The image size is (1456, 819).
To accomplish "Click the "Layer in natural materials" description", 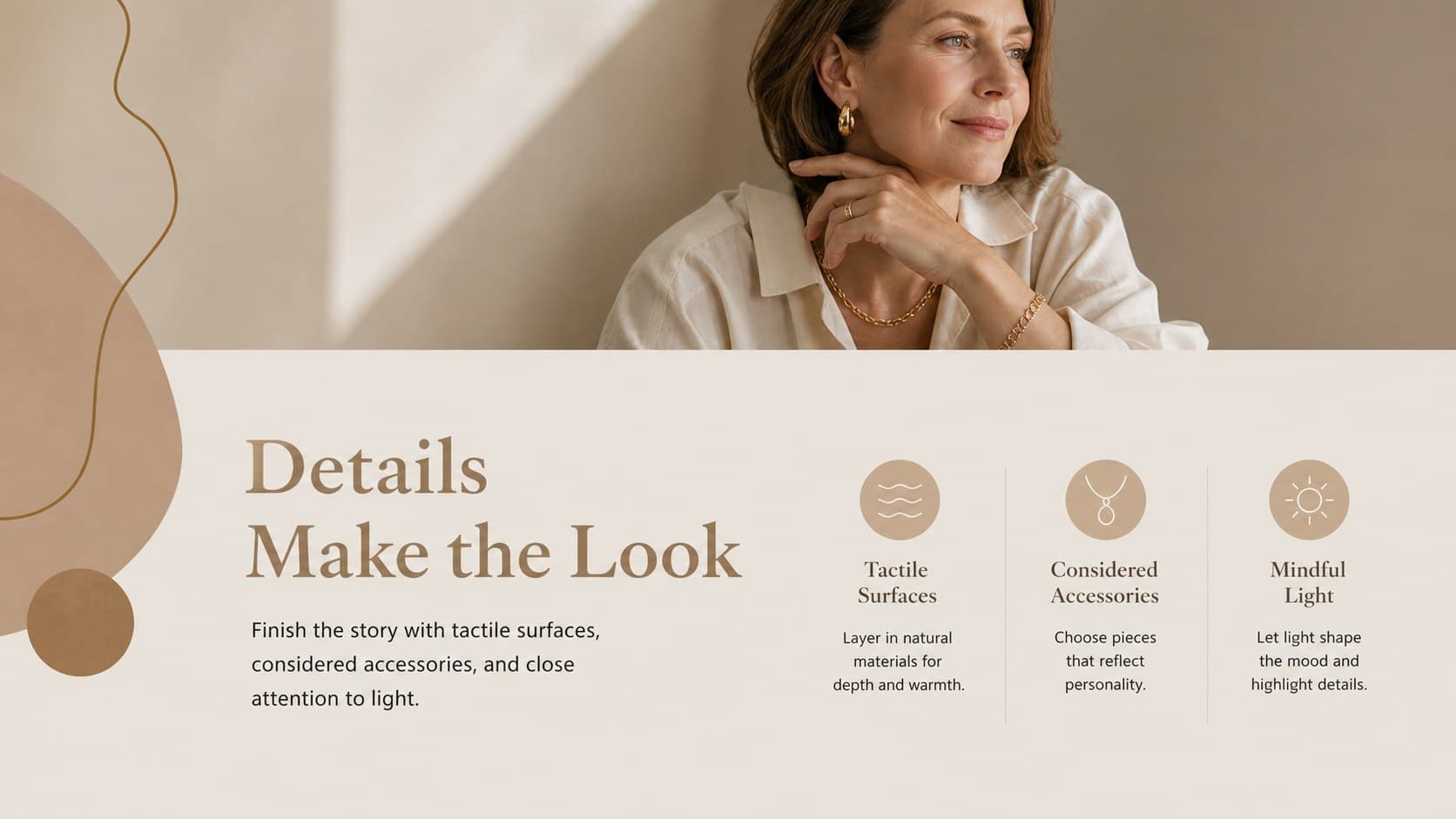I will pos(898,661).
